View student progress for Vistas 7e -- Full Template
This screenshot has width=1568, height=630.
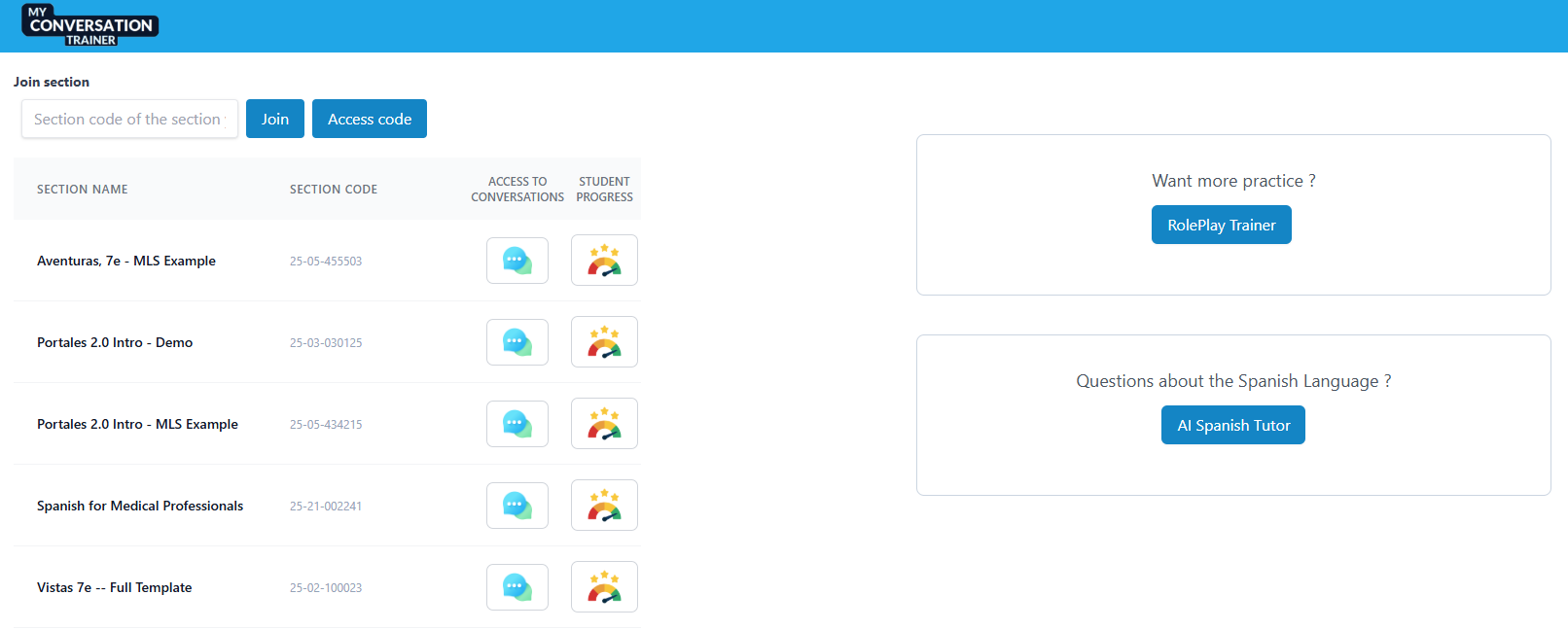tap(604, 587)
